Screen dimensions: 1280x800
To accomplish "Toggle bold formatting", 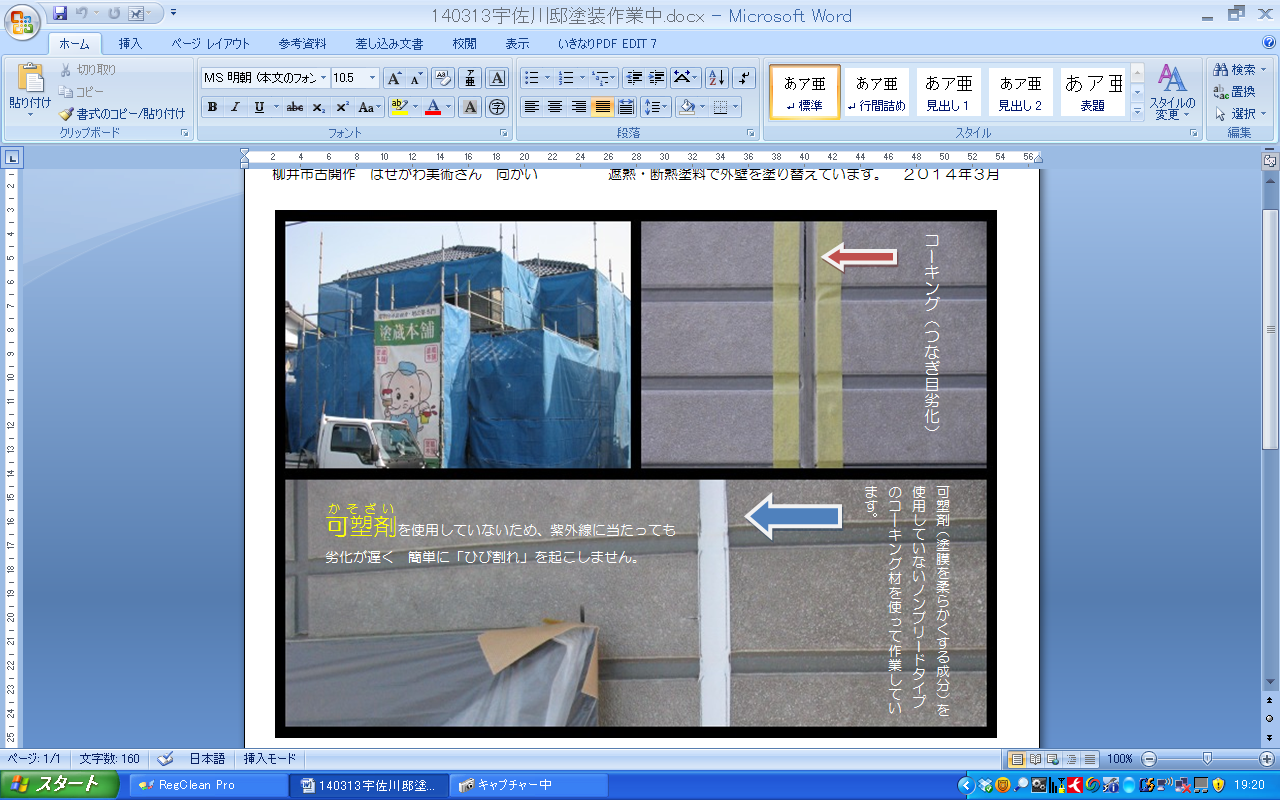I will pos(212,107).
